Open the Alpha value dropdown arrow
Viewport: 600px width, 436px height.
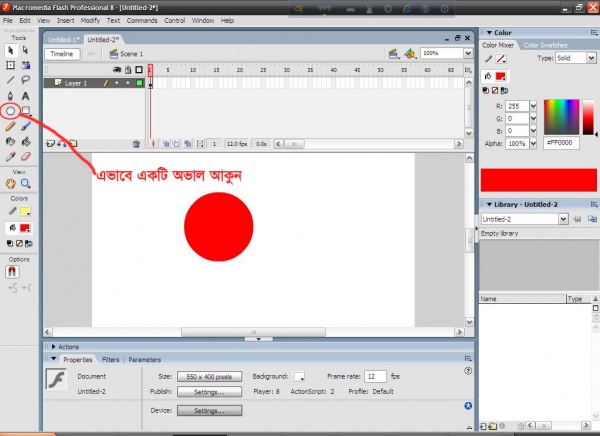click(x=533, y=144)
